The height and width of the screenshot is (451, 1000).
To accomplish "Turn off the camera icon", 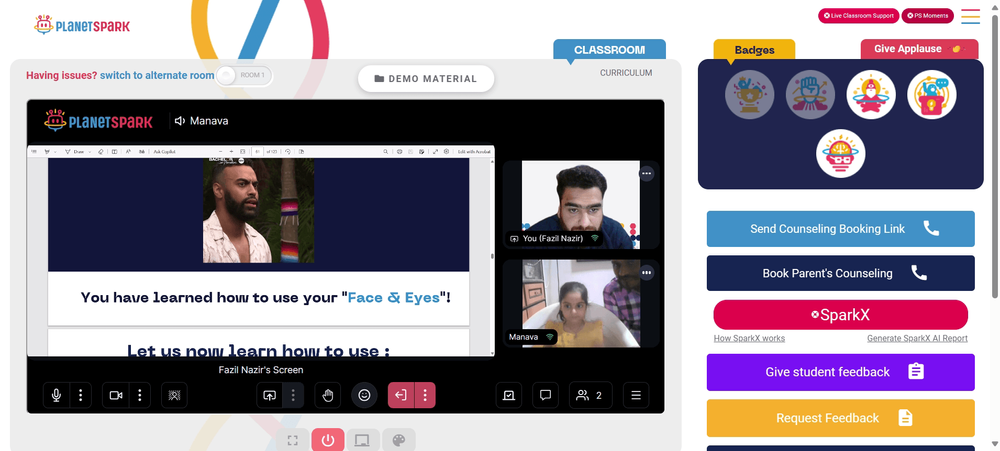I will 116,396.
